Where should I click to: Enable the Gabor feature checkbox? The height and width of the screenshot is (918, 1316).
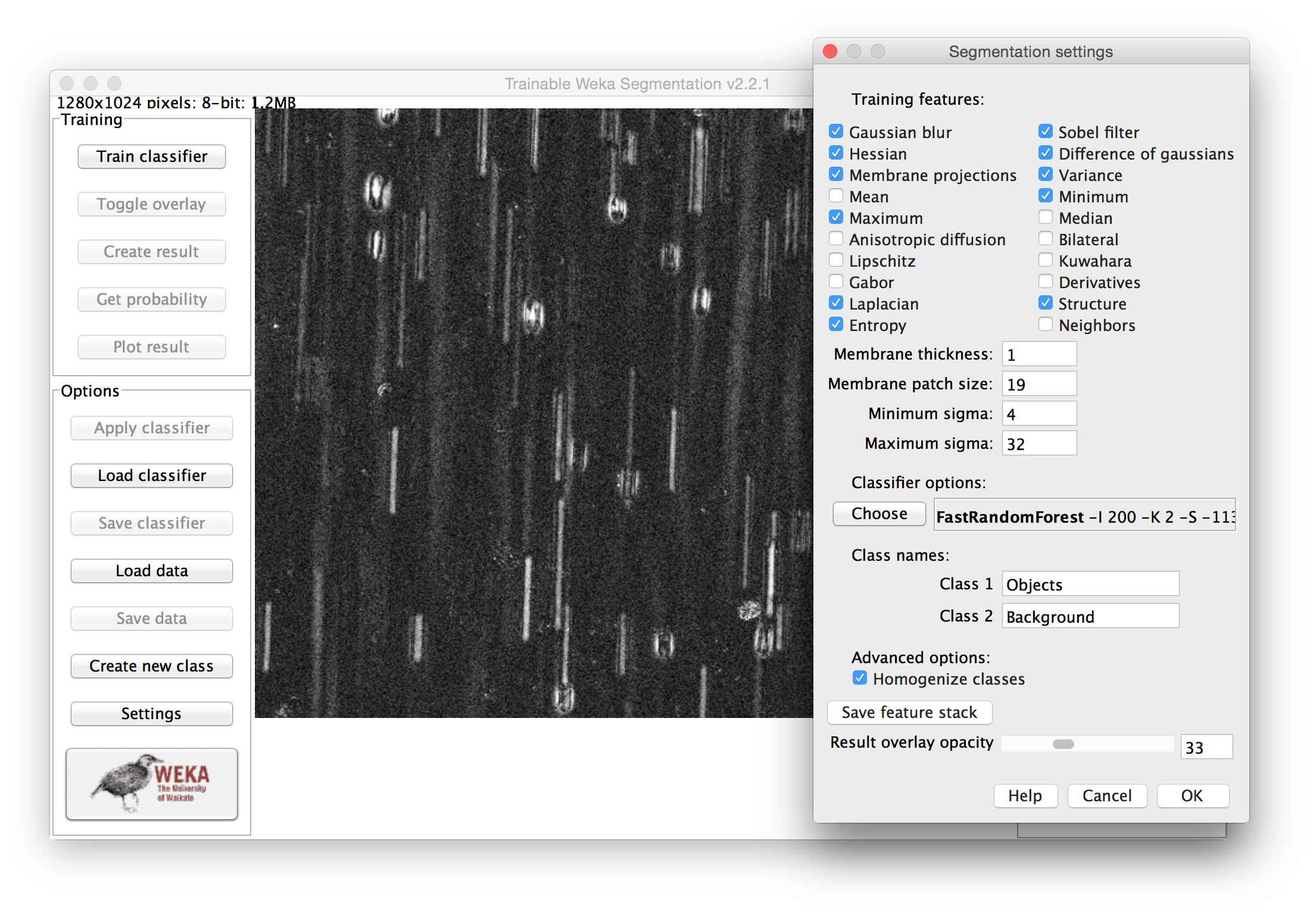837,282
